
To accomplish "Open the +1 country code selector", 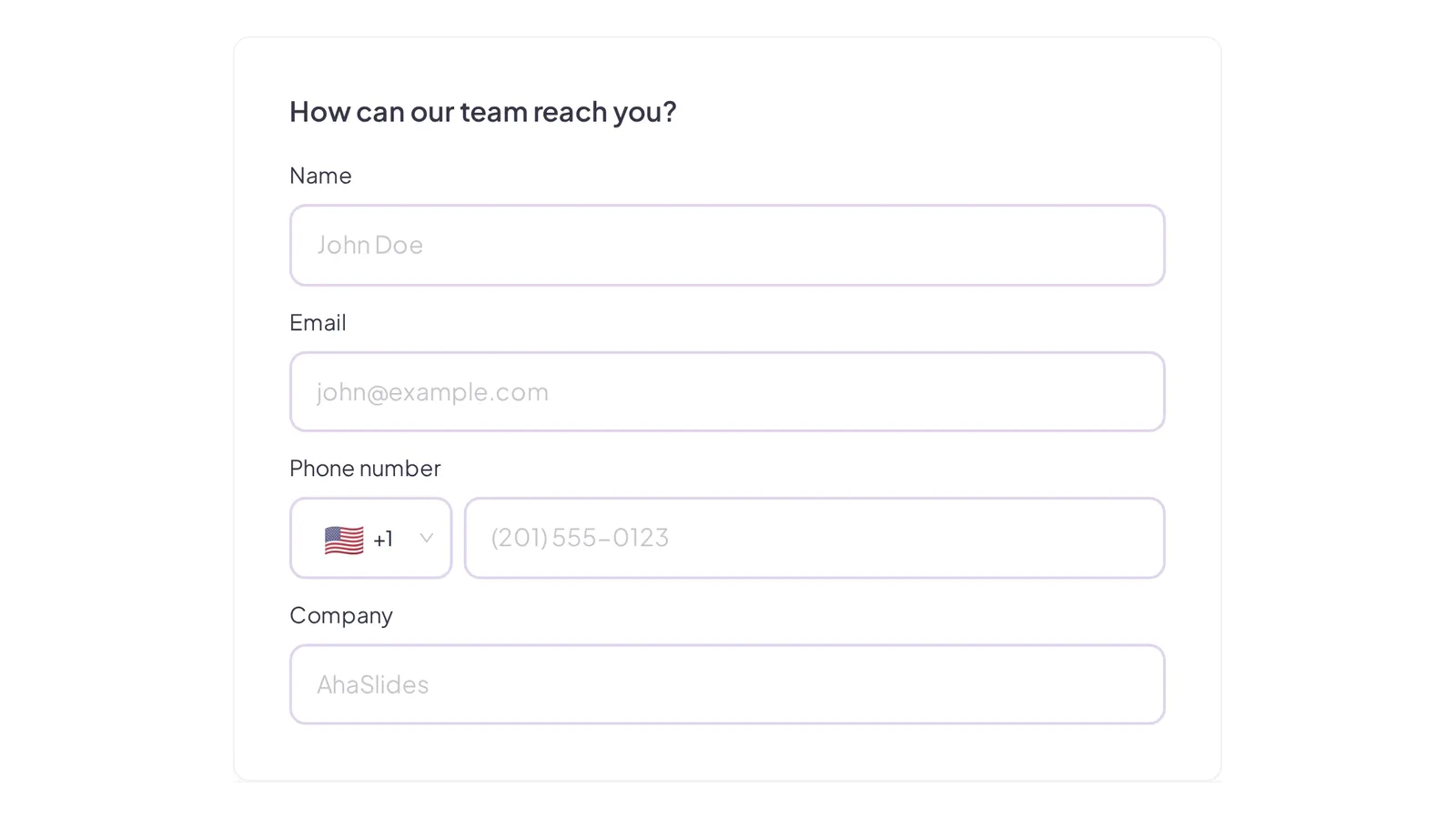I will pyautogui.click(x=371, y=538).
